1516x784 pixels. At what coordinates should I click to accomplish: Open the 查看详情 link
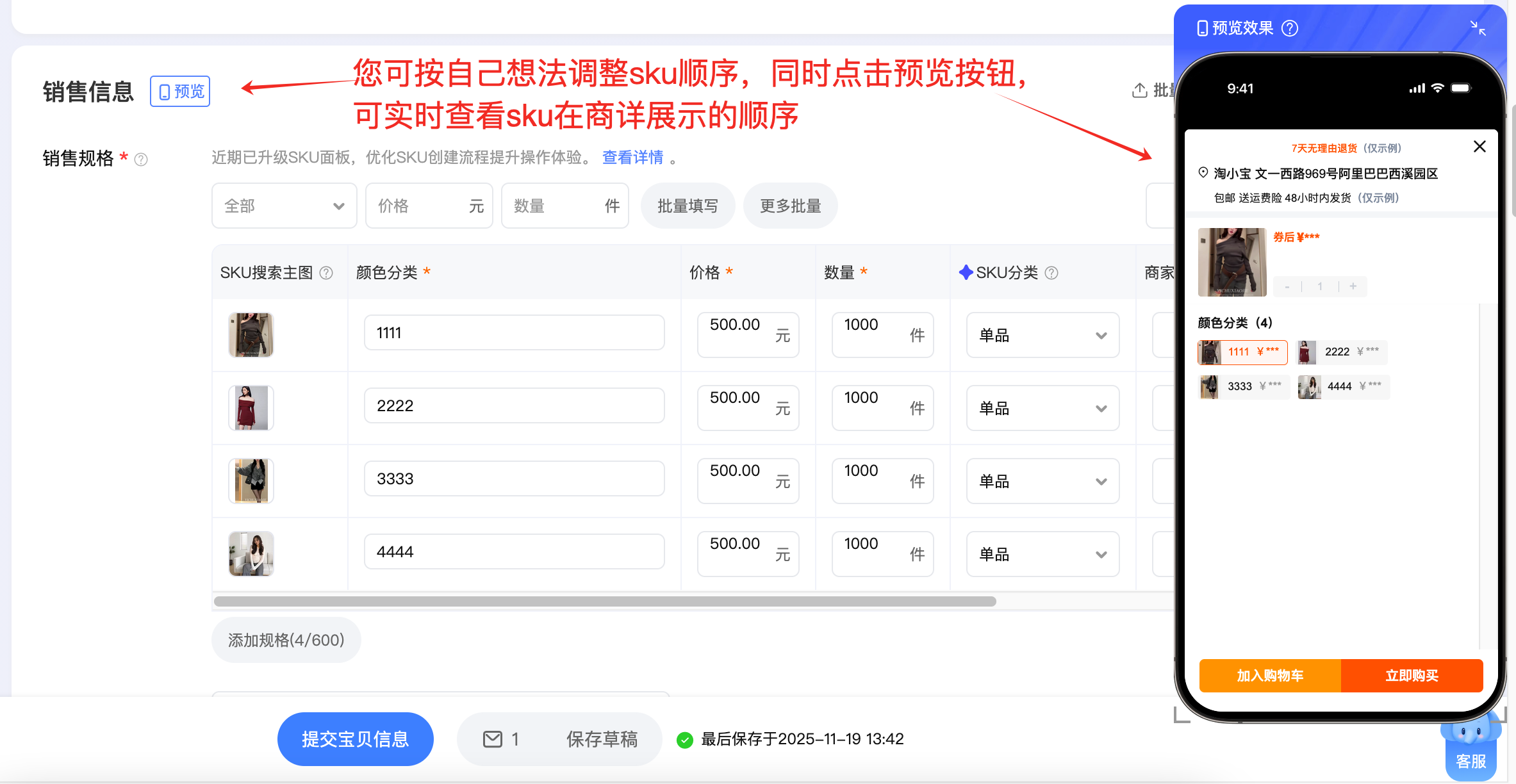632,157
